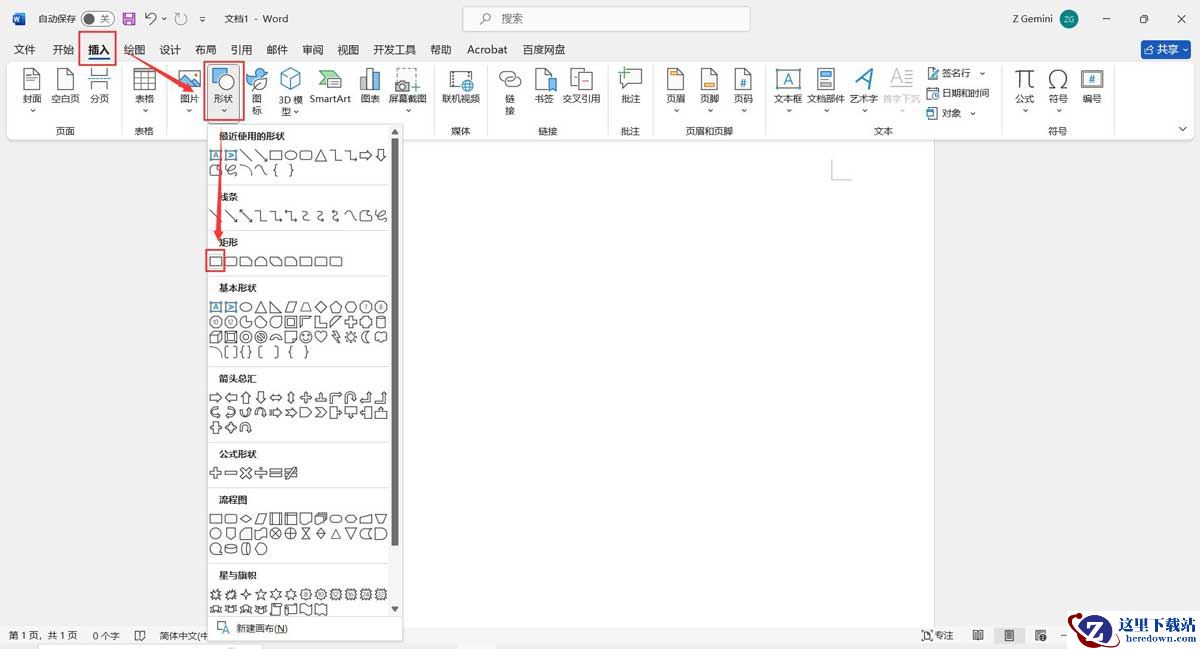The width and height of the screenshot is (1200, 649).
Task: Open the ZG account avatar
Action: [1069, 19]
